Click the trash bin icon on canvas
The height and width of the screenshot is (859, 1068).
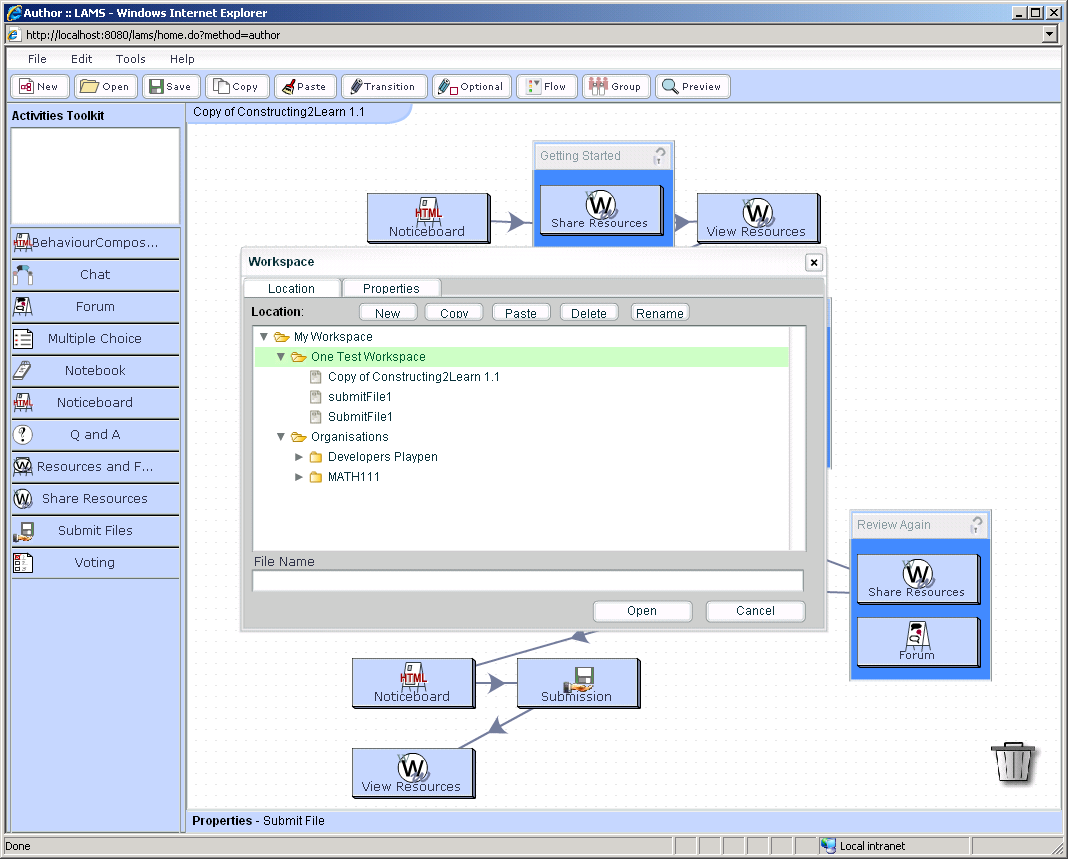tap(1013, 762)
